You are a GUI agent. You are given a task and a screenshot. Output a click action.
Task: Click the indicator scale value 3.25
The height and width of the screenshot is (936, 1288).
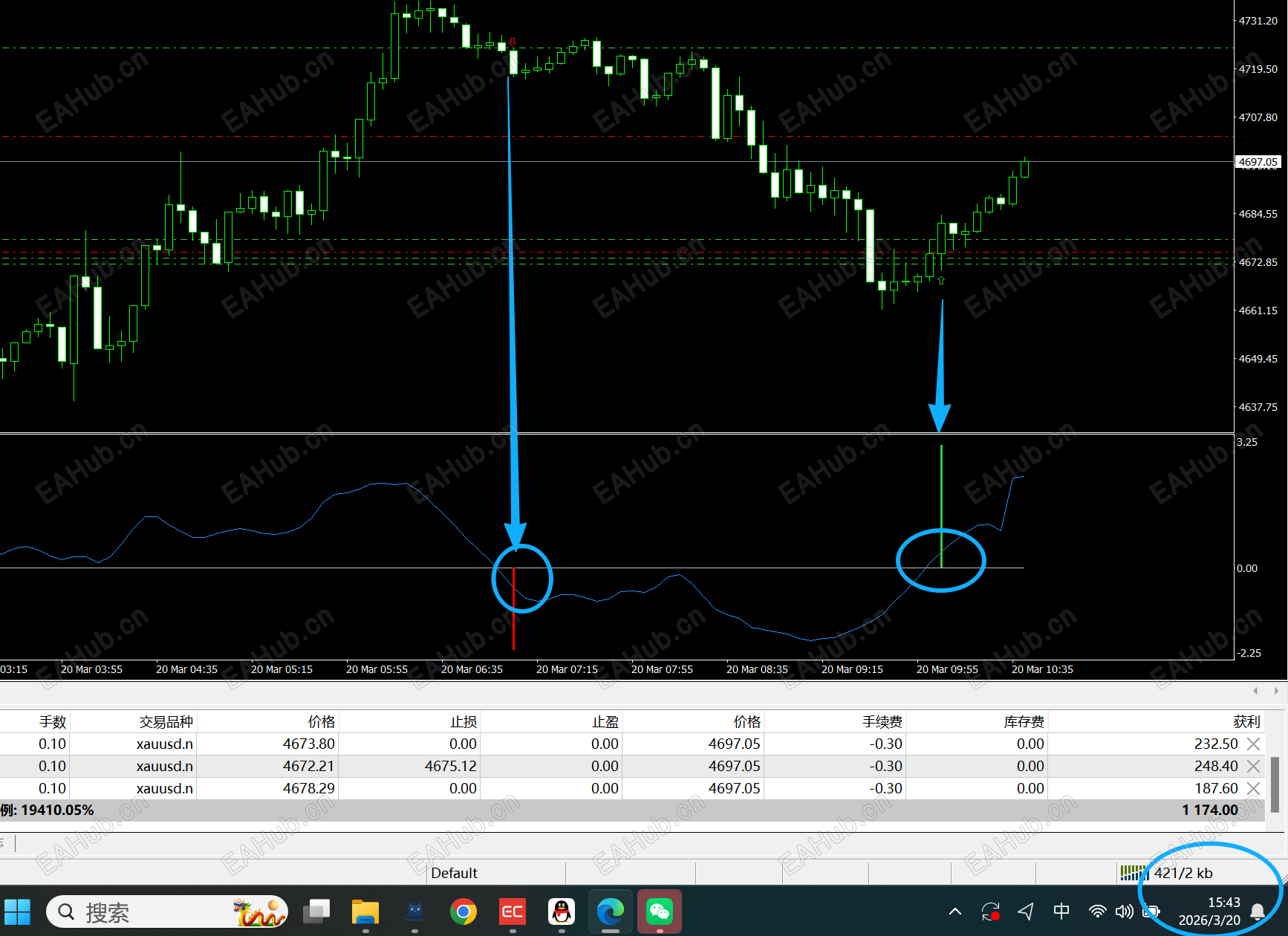click(x=1247, y=442)
